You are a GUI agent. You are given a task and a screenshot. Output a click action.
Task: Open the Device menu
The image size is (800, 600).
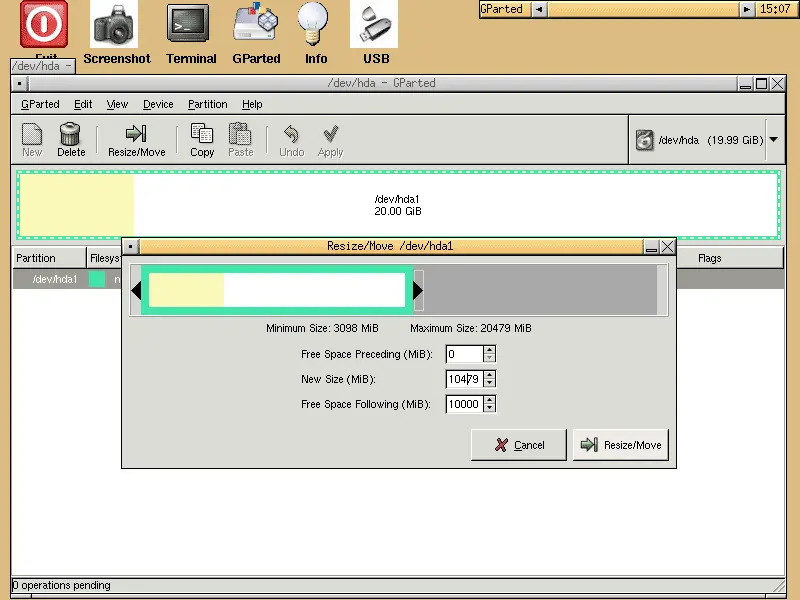click(x=158, y=104)
